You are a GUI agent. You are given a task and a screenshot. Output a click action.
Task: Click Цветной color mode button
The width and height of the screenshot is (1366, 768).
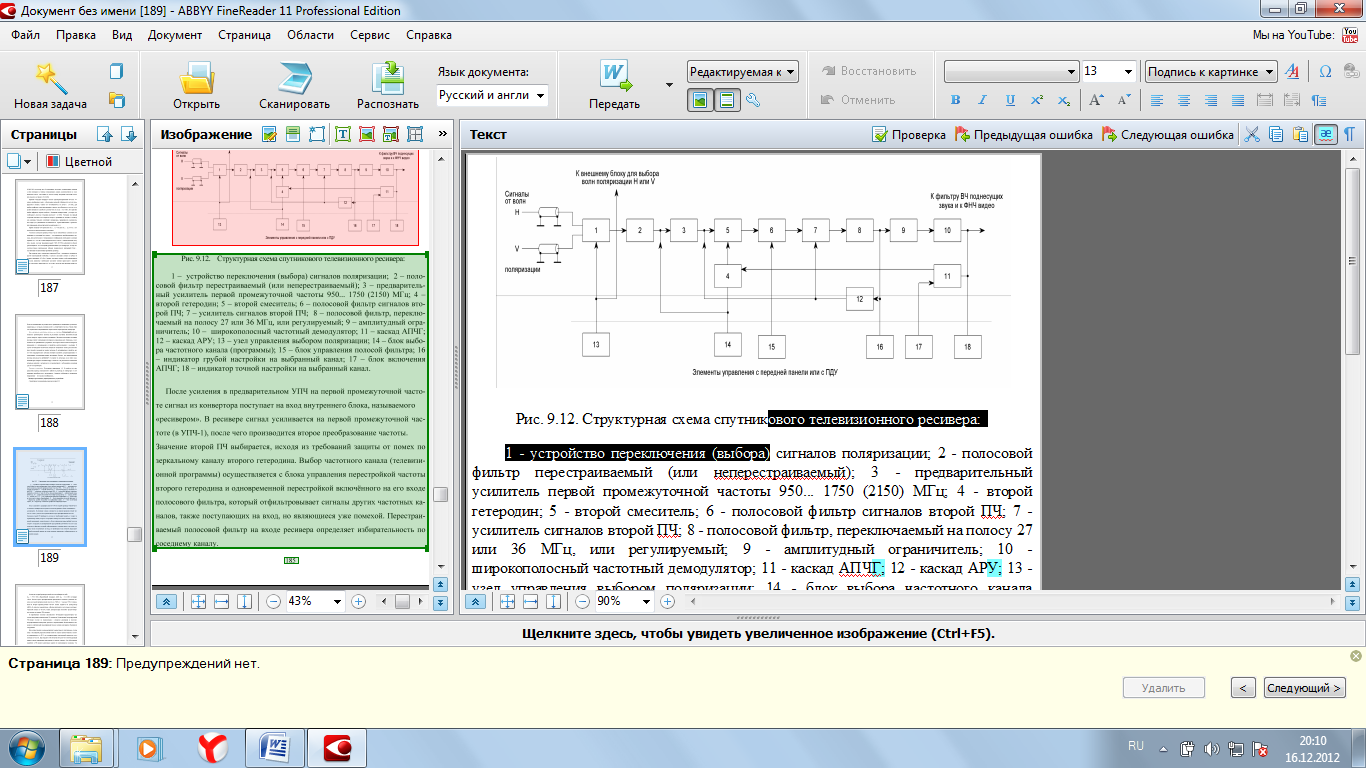point(79,161)
